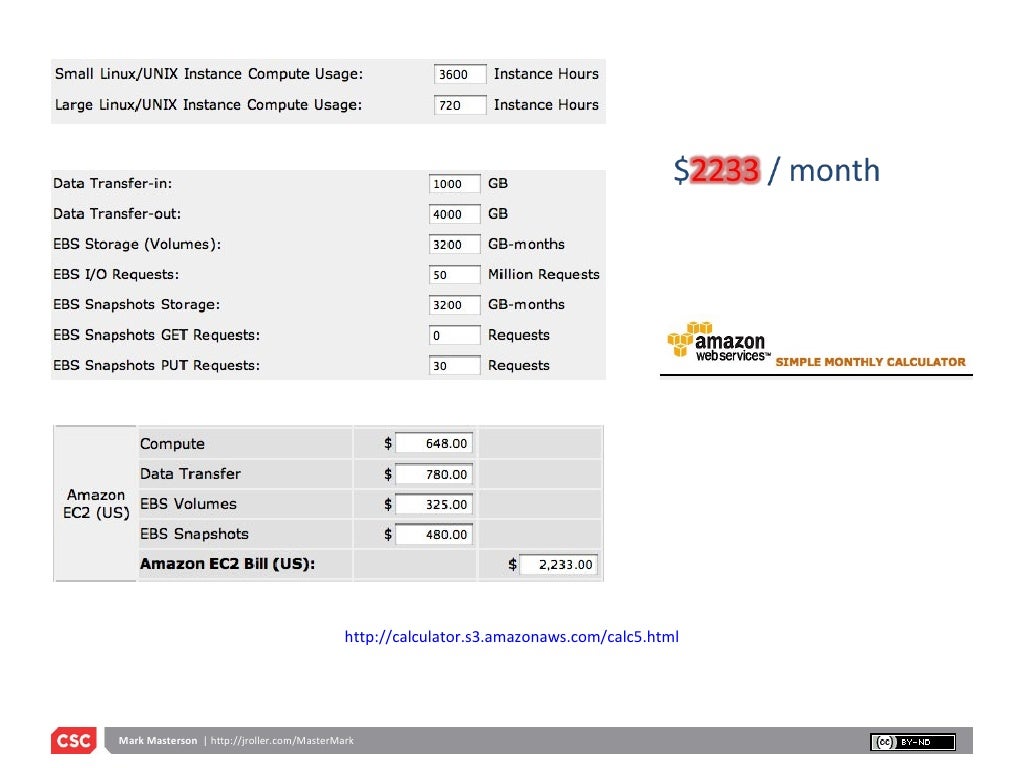
Task: Click the Data Transfer cost field showing 780.00
Action: point(434,474)
